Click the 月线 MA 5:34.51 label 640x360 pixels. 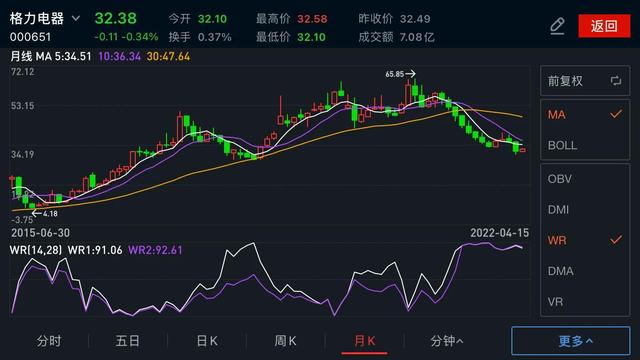click(51, 56)
